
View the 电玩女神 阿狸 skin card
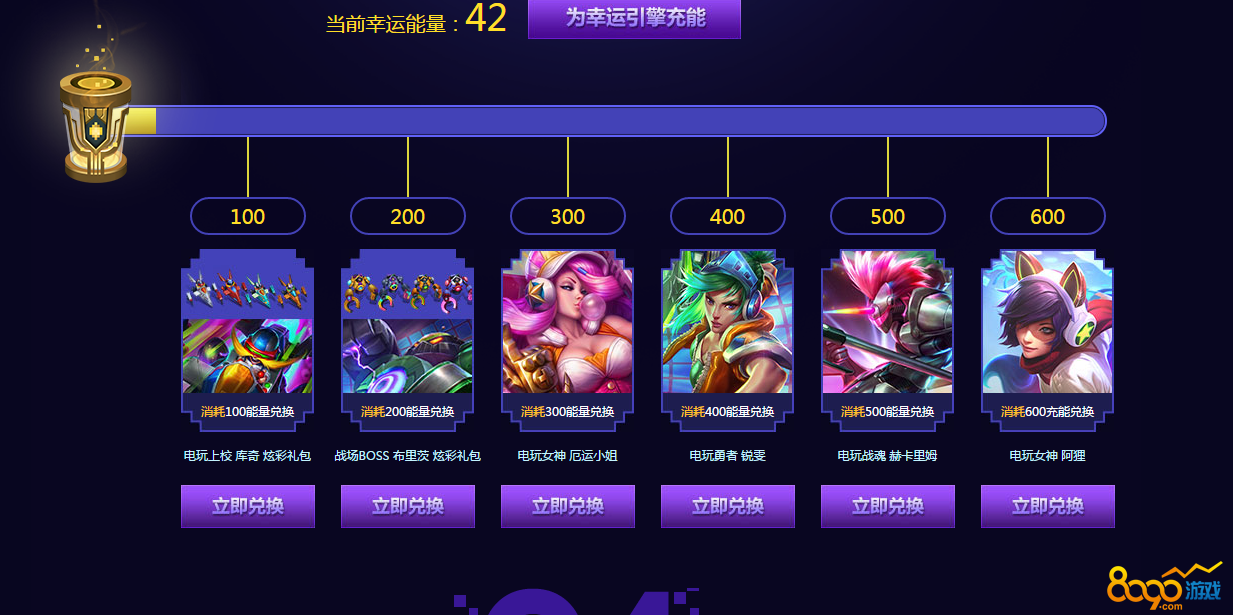coord(1048,340)
